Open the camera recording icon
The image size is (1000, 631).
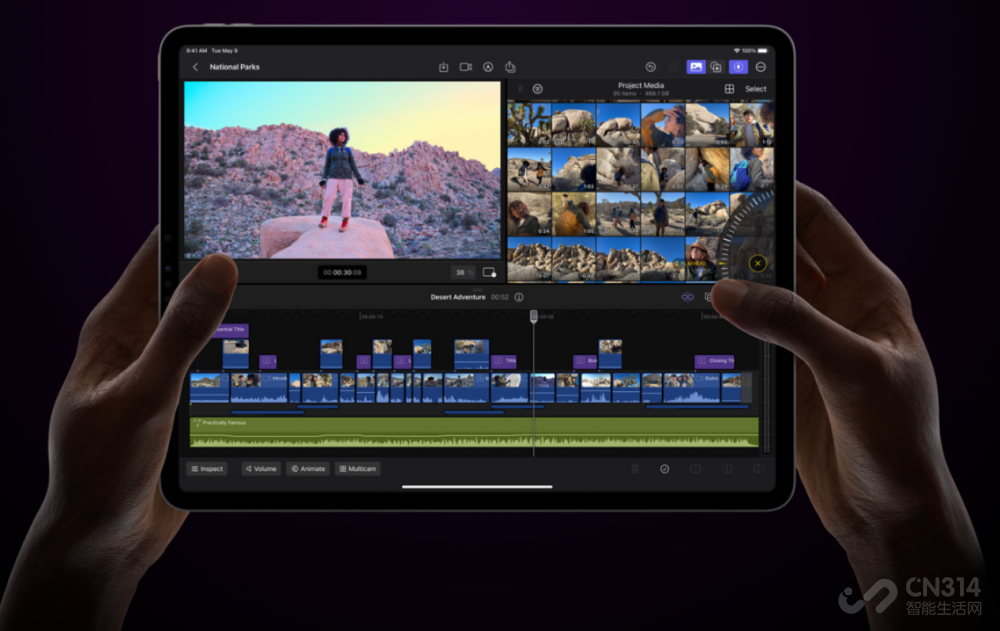click(466, 67)
